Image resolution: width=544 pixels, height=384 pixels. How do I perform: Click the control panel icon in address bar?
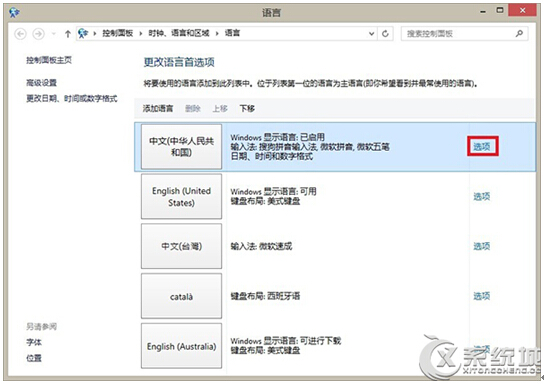[x=83, y=33]
